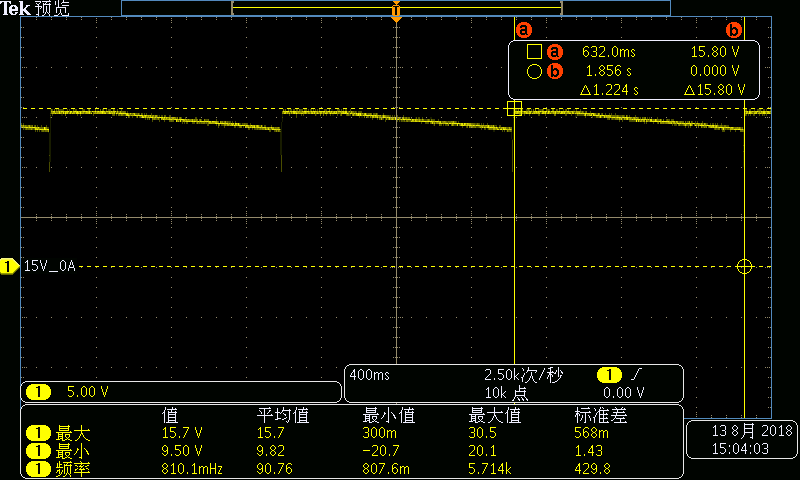Click the maximum row's highest value 30.5
Viewport: 800px width, 480px height.
coord(483,433)
